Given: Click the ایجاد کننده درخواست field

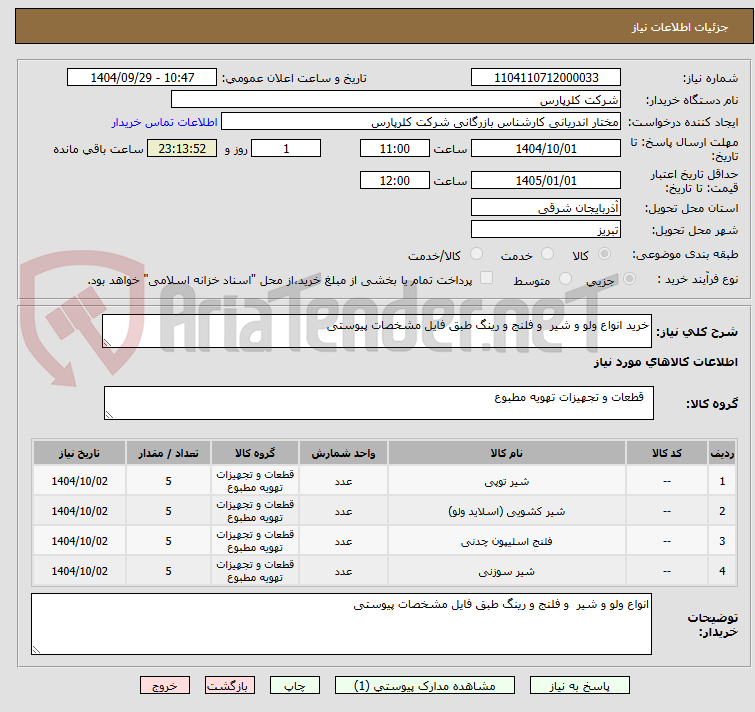Looking at the screenshot, I should click(421, 122).
